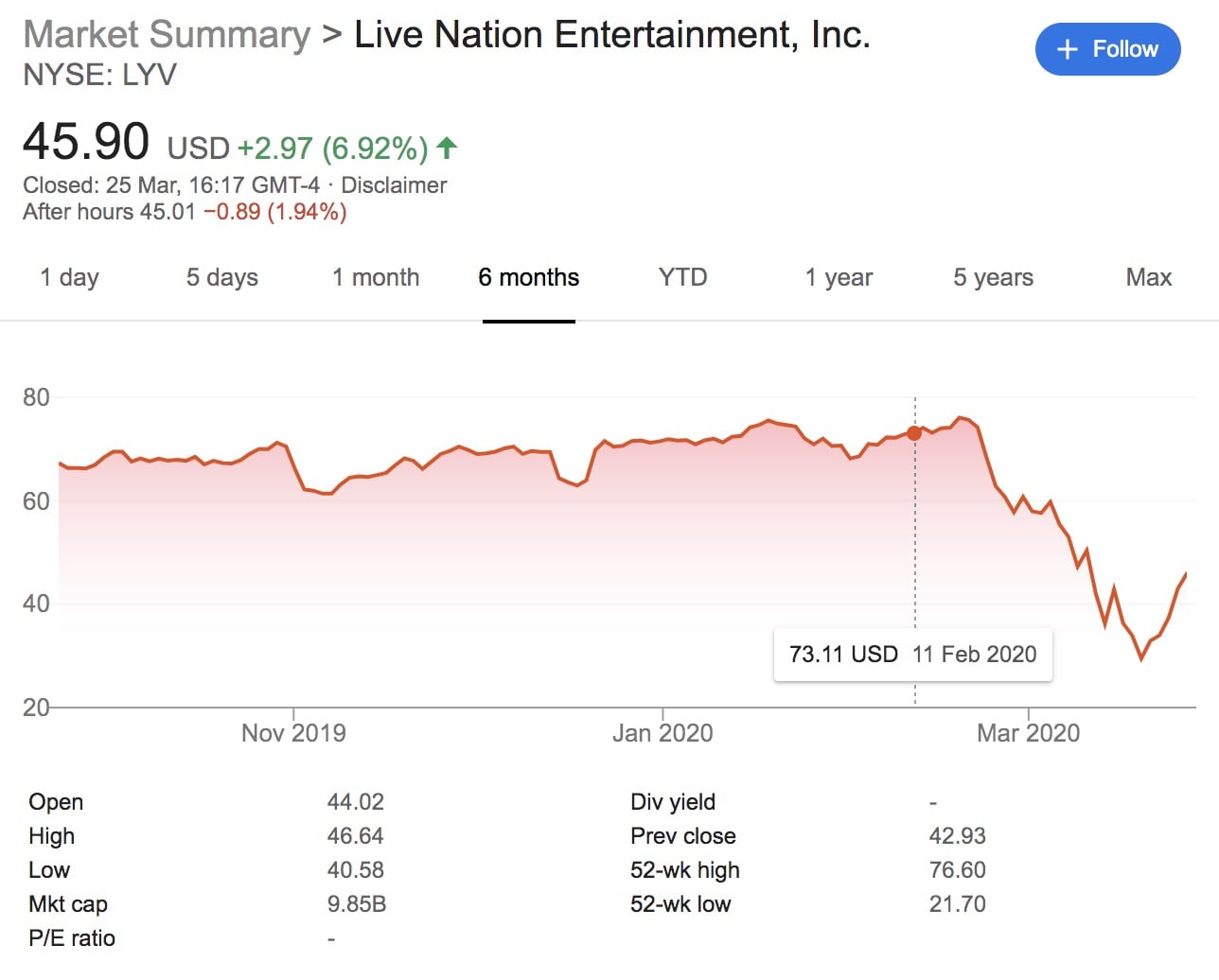Click the Live Nation Entertainment, Inc. title
The width and height of the screenshot is (1219, 980).
[x=611, y=35]
